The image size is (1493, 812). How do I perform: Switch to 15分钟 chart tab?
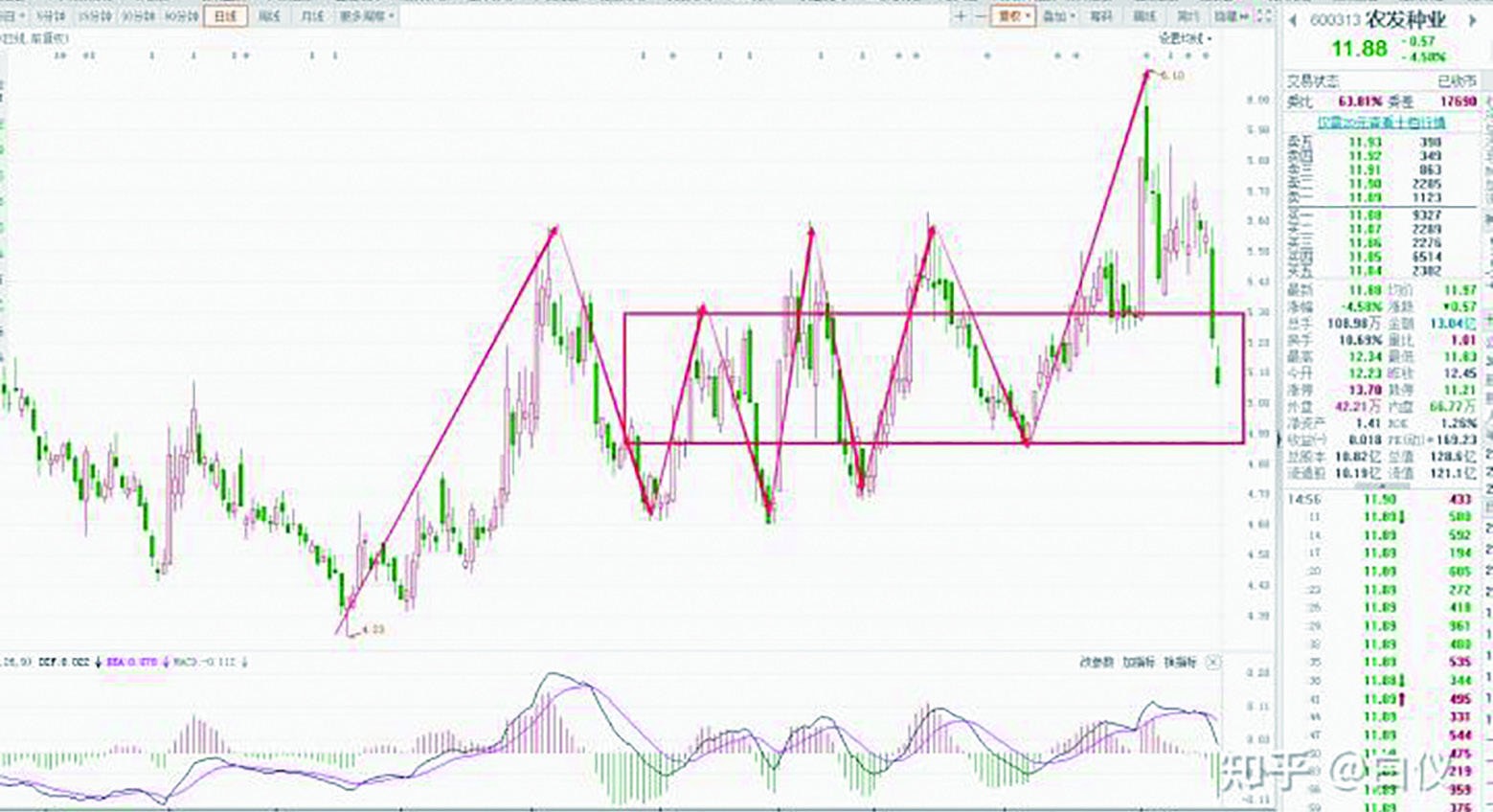click(95, 16)
